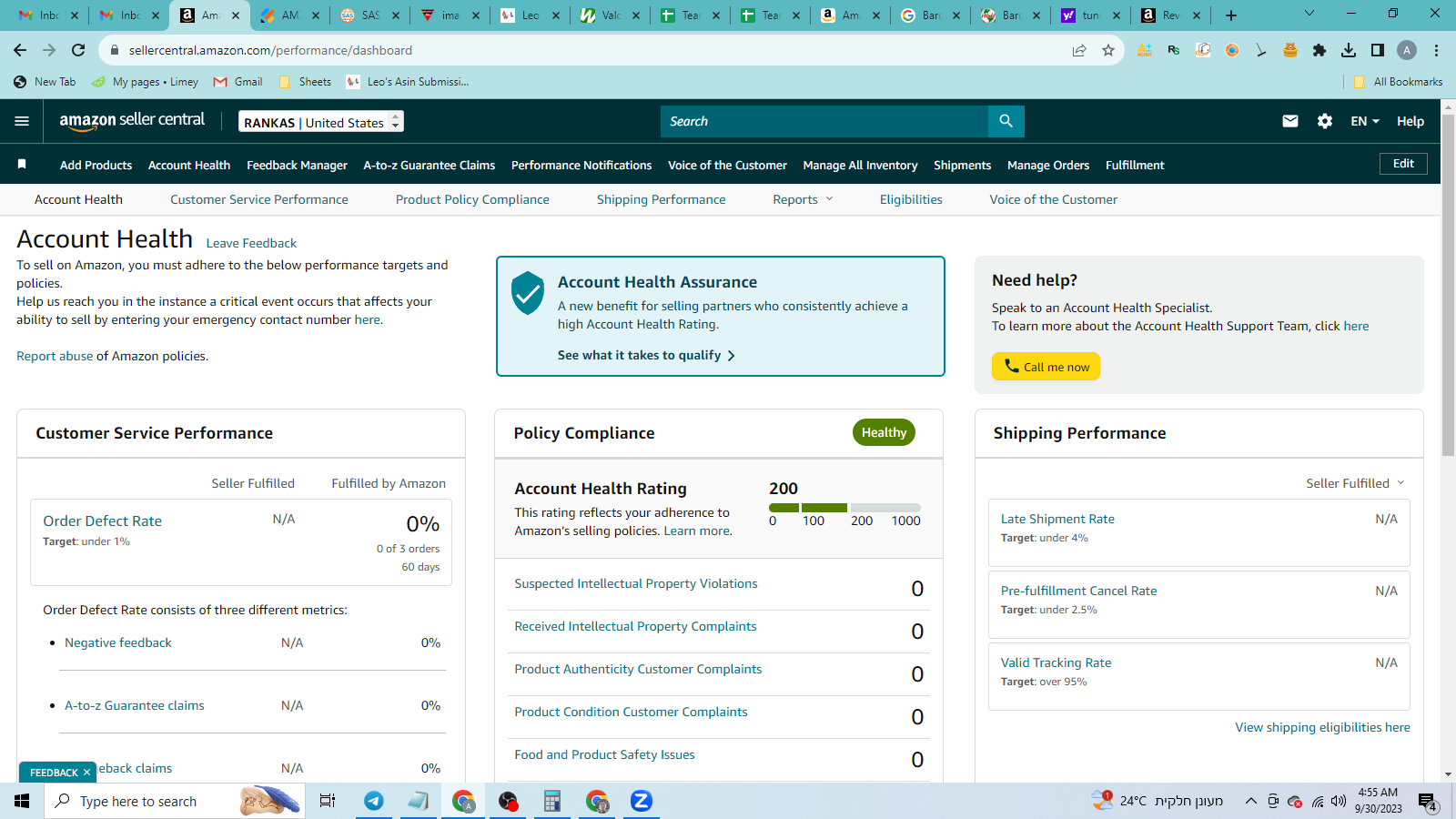Click the Edit button in the navigation bar
Screen dimensions: 1456x819
click(1403, 164)
